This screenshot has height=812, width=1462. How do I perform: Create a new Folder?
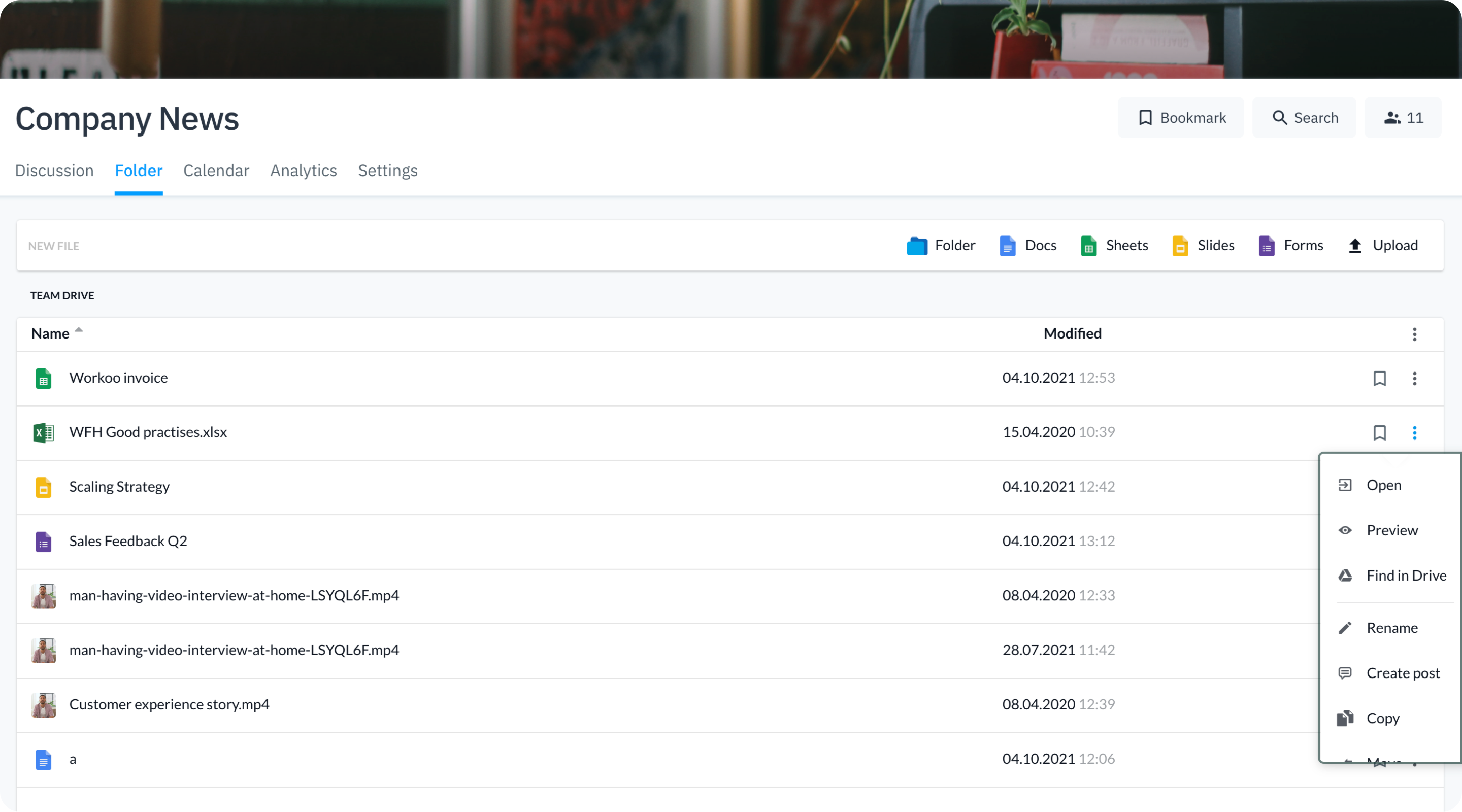pos(941,245)
